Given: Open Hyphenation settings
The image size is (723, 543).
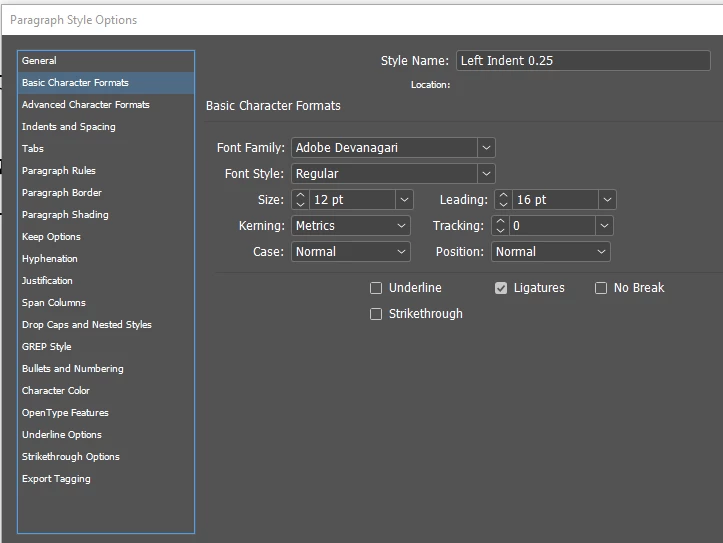Looking at the screenshot, I should point(106,259).
